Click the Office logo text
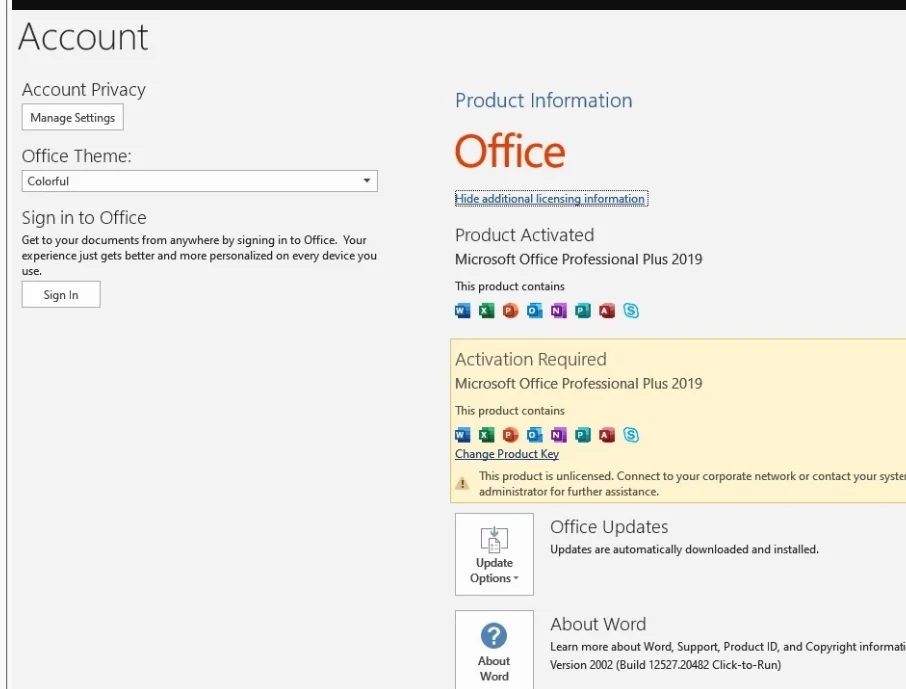 coord(510,151)
